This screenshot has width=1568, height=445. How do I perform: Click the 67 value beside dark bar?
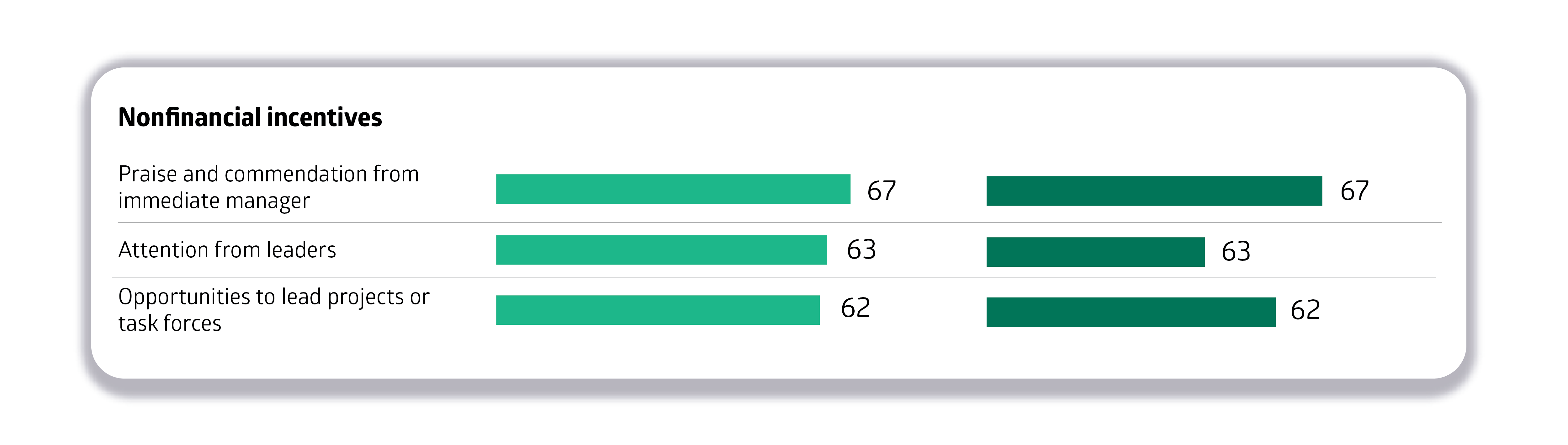1354,190
